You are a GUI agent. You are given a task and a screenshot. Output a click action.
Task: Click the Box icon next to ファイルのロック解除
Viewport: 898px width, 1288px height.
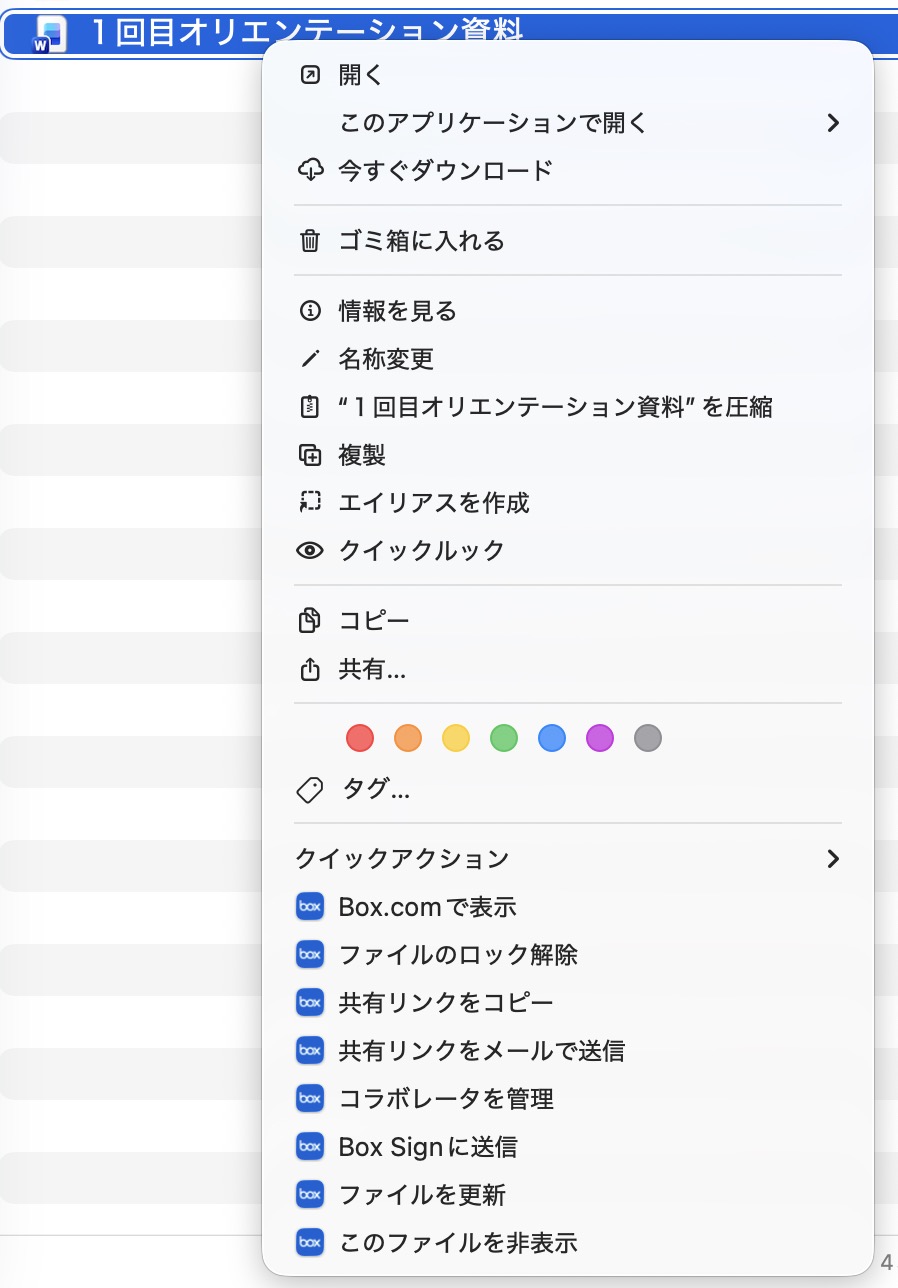[x=310, y=955]
